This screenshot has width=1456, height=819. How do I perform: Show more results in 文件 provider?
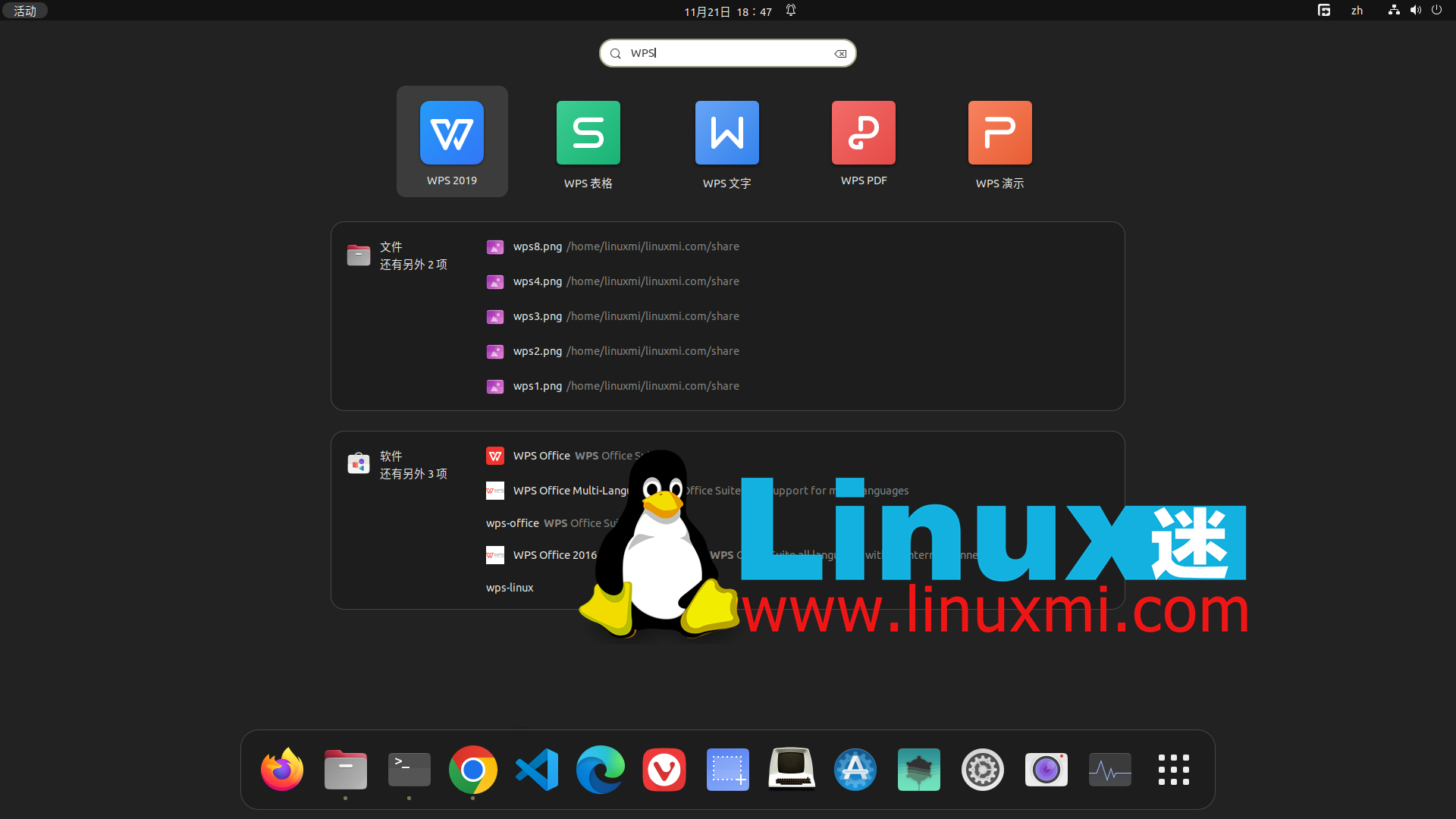click(400, 256)
